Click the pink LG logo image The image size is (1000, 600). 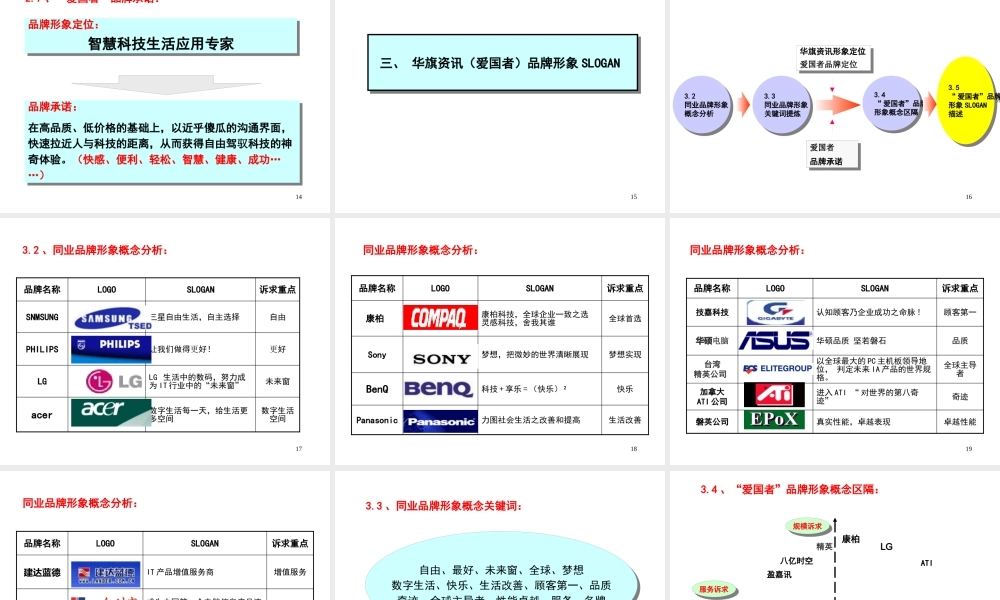(114, 381)
